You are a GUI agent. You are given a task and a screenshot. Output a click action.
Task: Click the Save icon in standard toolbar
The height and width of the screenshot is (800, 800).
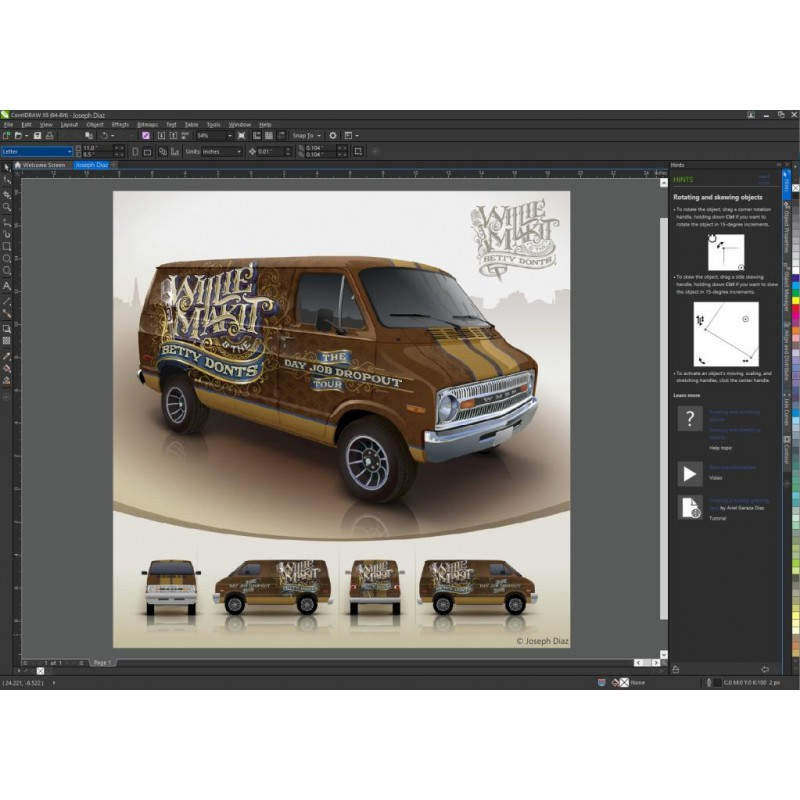tap(37, 135)
